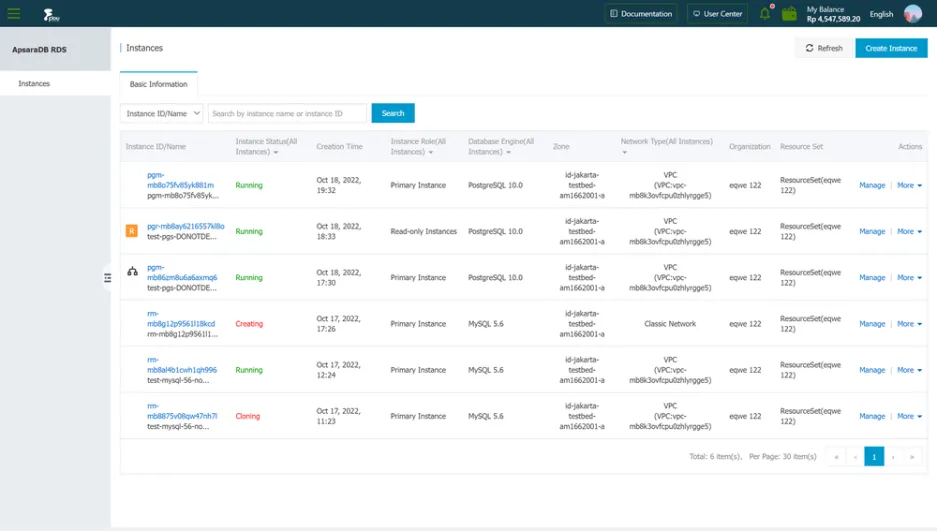Open the More dropdown for the Cloning instance

908,416
